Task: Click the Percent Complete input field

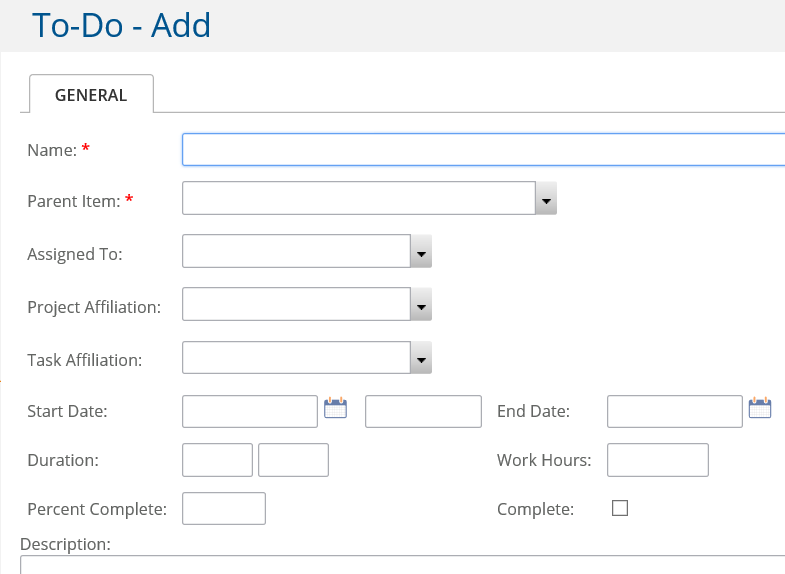Action: 224,508
